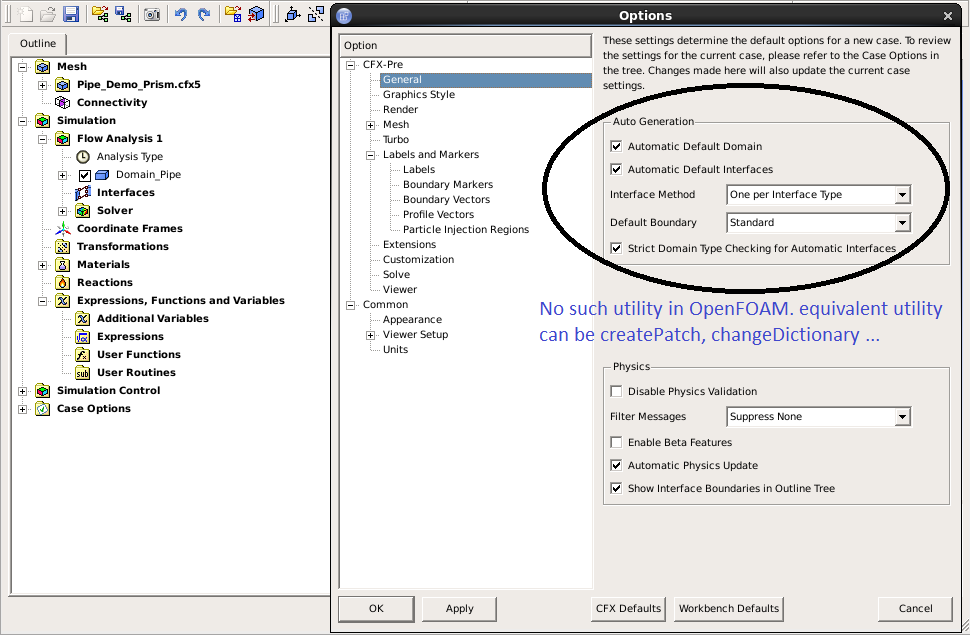
Task: Expand the Solver node
Action: click(x=62, y=211)
